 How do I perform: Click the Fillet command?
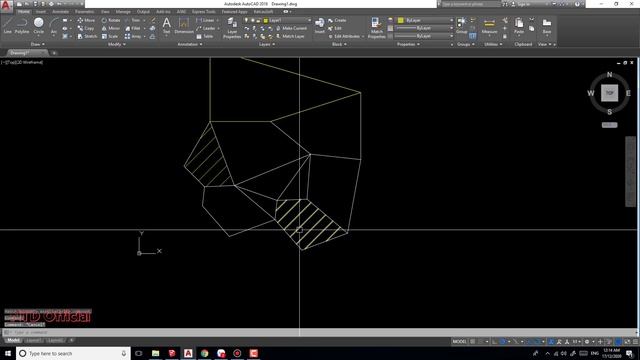[133, 28]
